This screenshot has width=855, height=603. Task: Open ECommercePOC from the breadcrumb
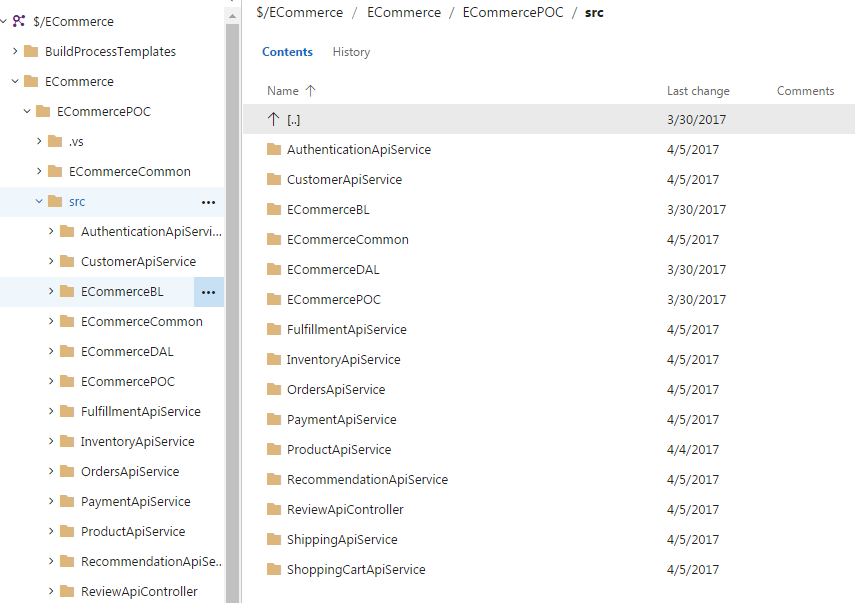513,12
